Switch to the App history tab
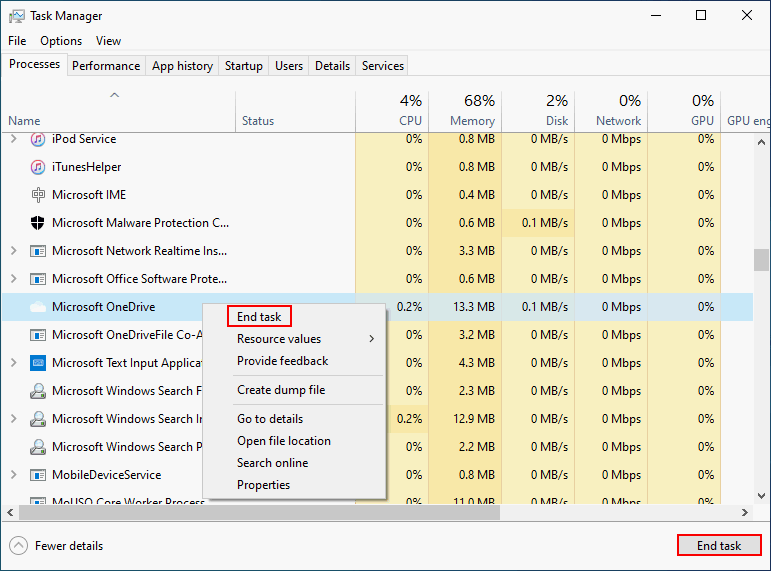Image resolution: width=771 pixels, height=571 pixels. click(182, 66)
